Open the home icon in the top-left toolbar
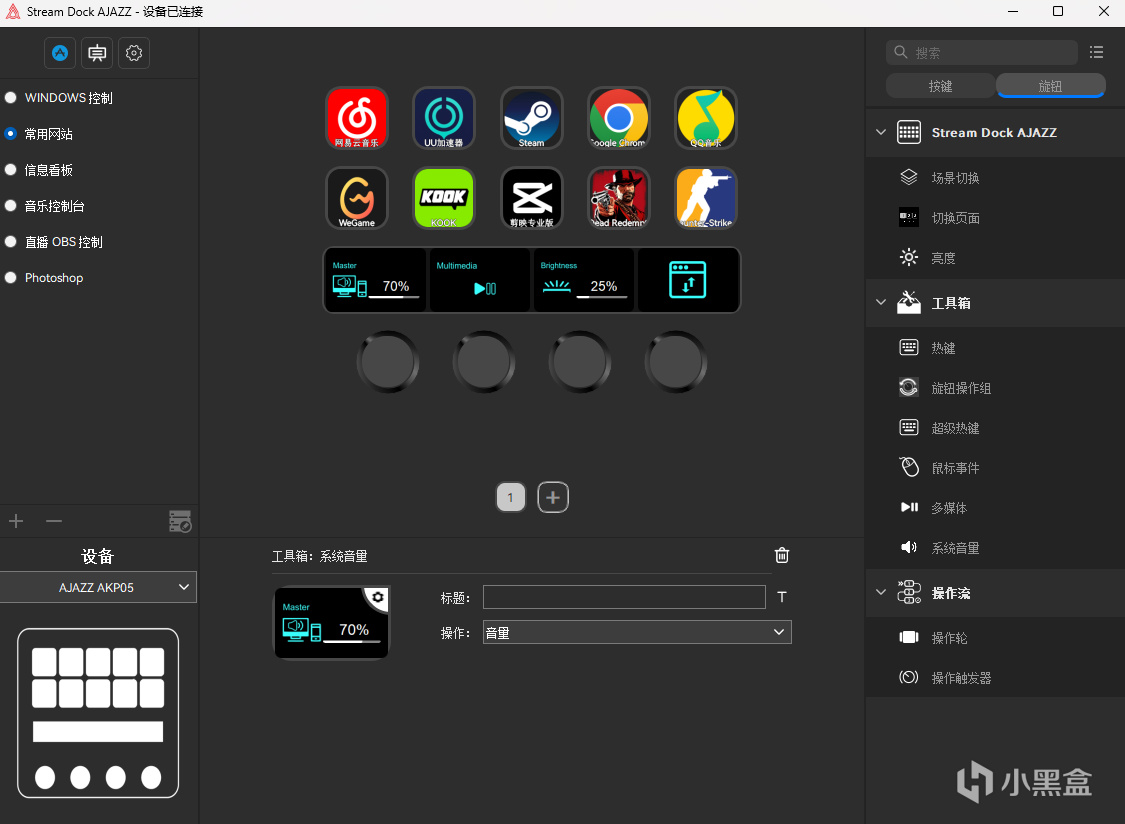Screen dimensions: 1125x824 pyautogui.click(x=60, y=53)
